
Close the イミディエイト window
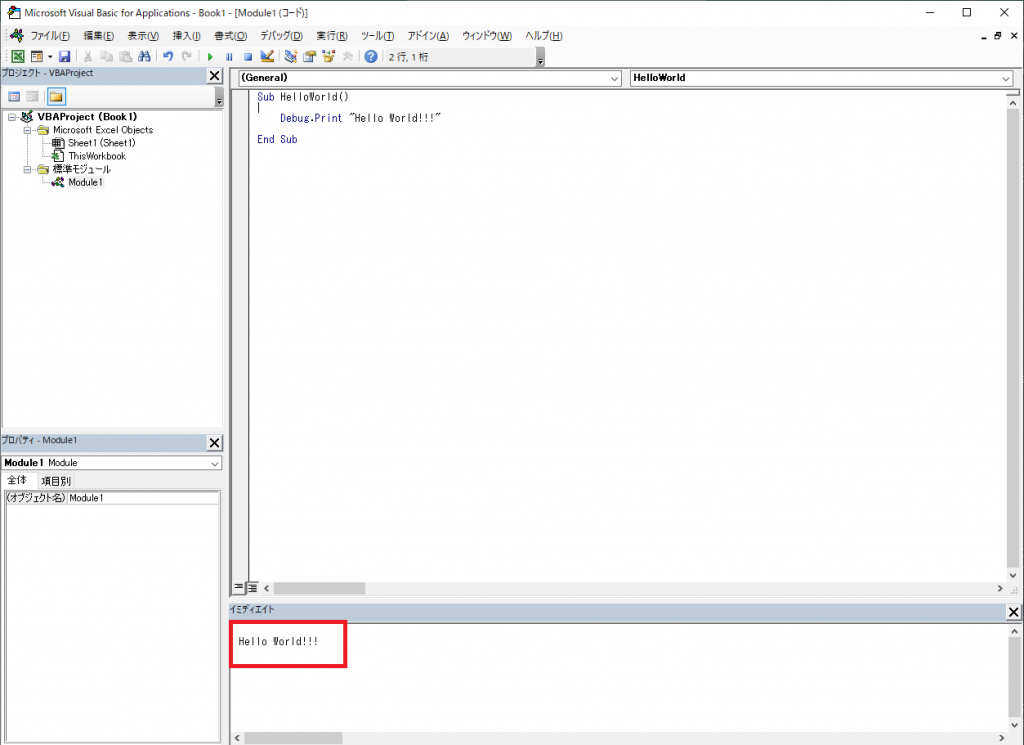pyautogui.click(x=1013, y=612)
